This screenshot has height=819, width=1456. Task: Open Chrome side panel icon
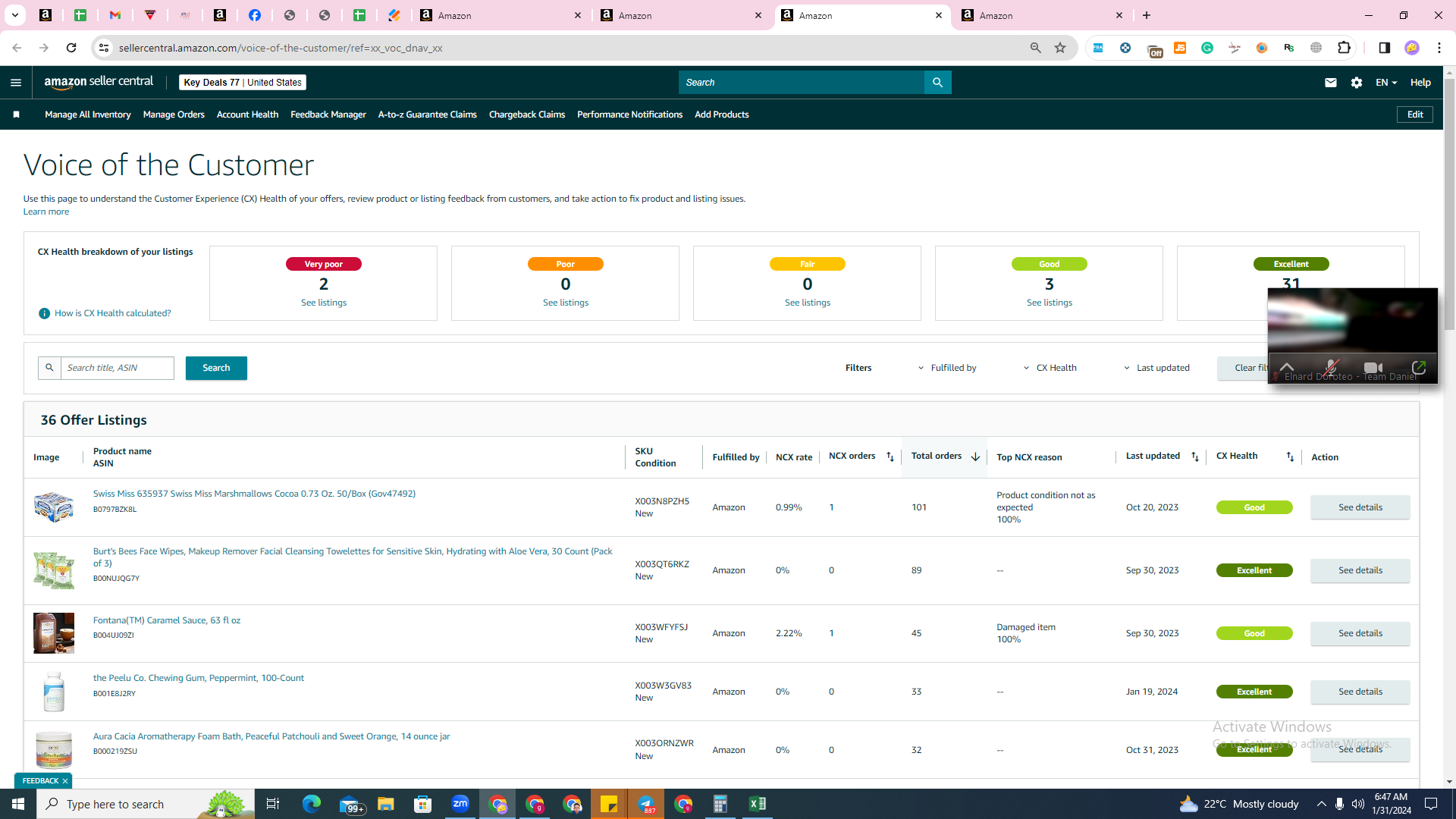(1384, 48)
